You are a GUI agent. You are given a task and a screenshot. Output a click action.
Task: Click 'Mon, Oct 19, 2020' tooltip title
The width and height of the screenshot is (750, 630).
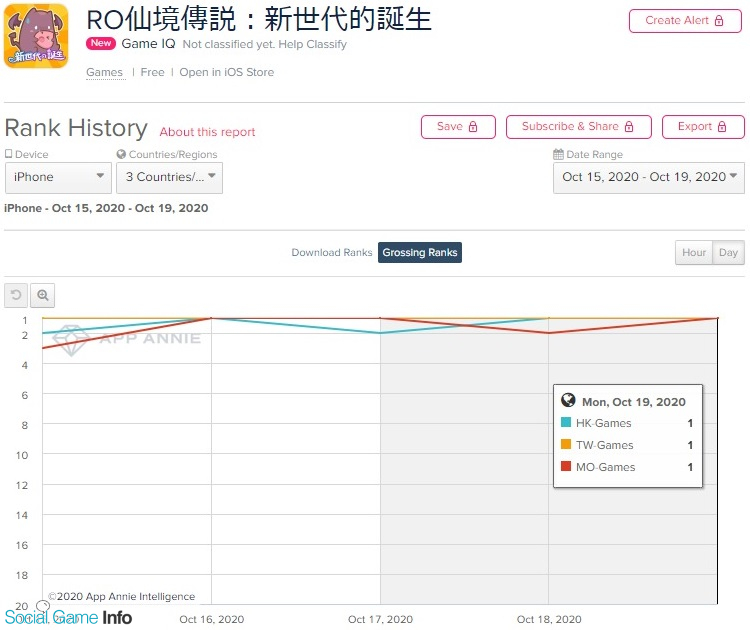pos(634,402)
